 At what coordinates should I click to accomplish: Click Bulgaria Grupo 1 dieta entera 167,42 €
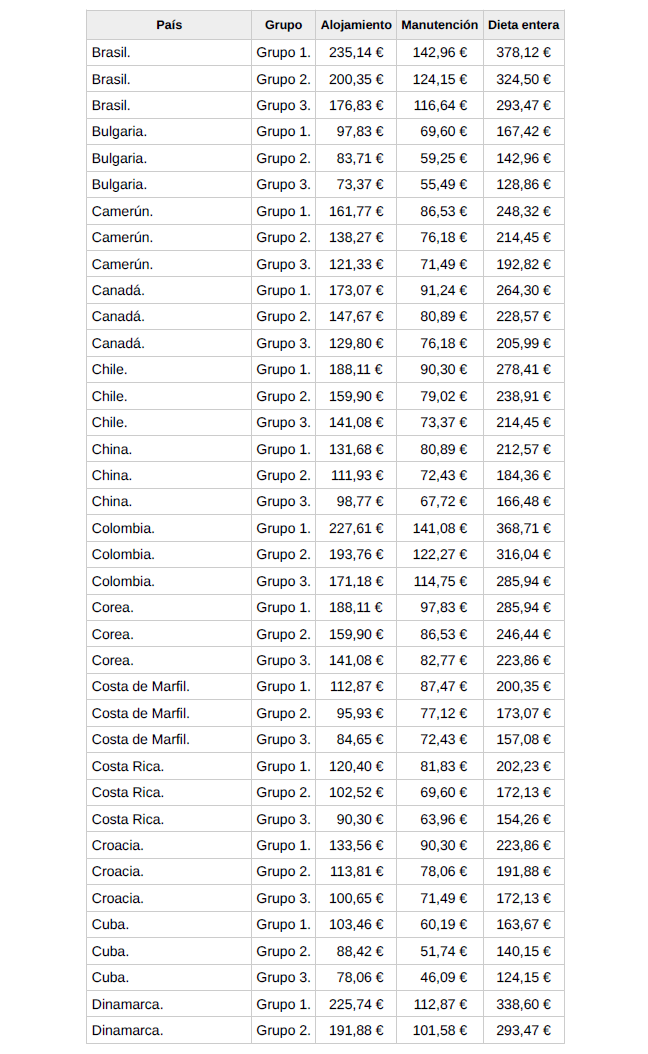523,131
